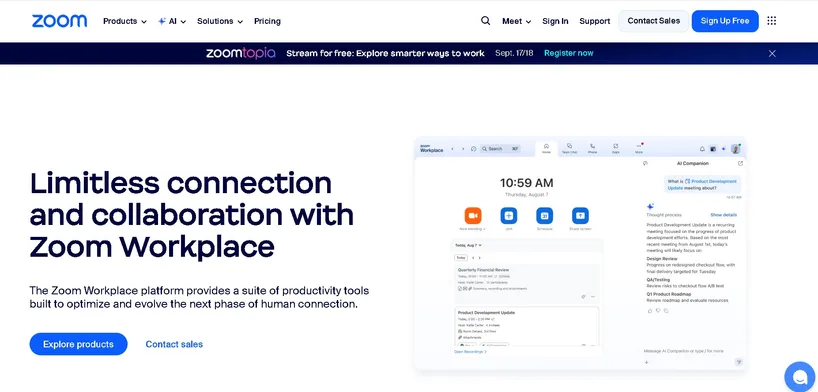Click the notification bell in Workplace mockup
The width and height of the screenshot is (818, 392).
point(702,149)
